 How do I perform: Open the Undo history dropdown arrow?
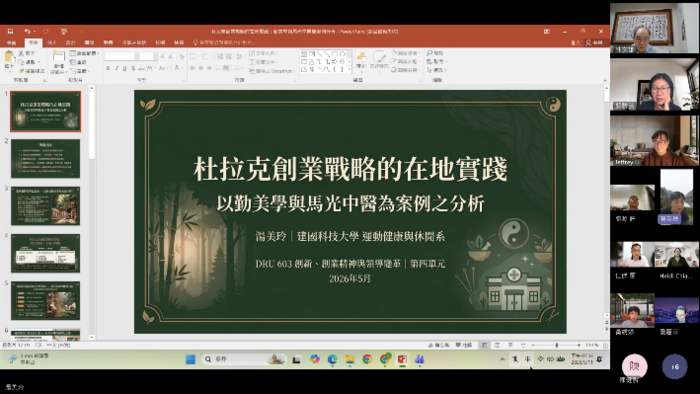[x=34, y=31]
